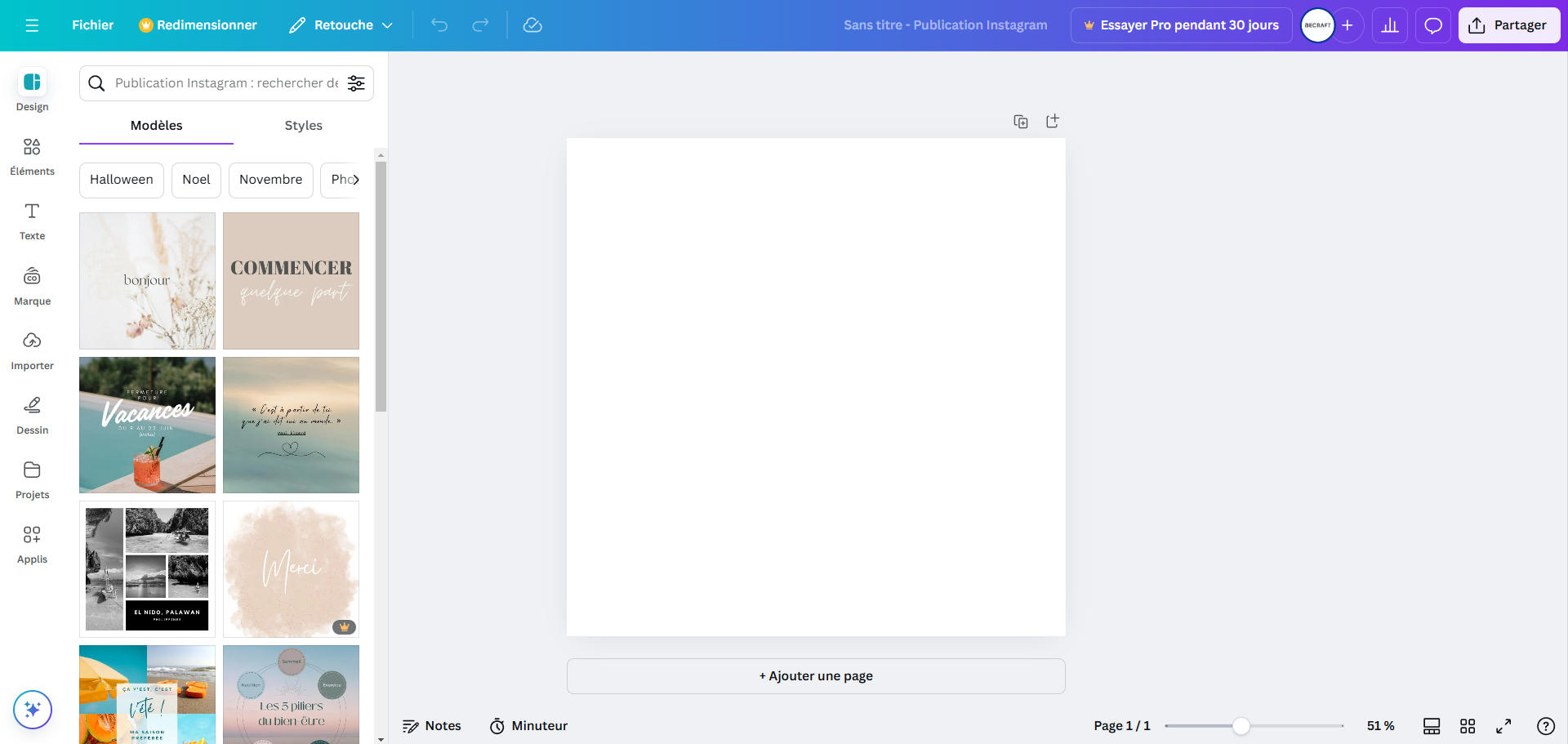
Task: Start the Minuteur timer
Action: tap(528, 726)
